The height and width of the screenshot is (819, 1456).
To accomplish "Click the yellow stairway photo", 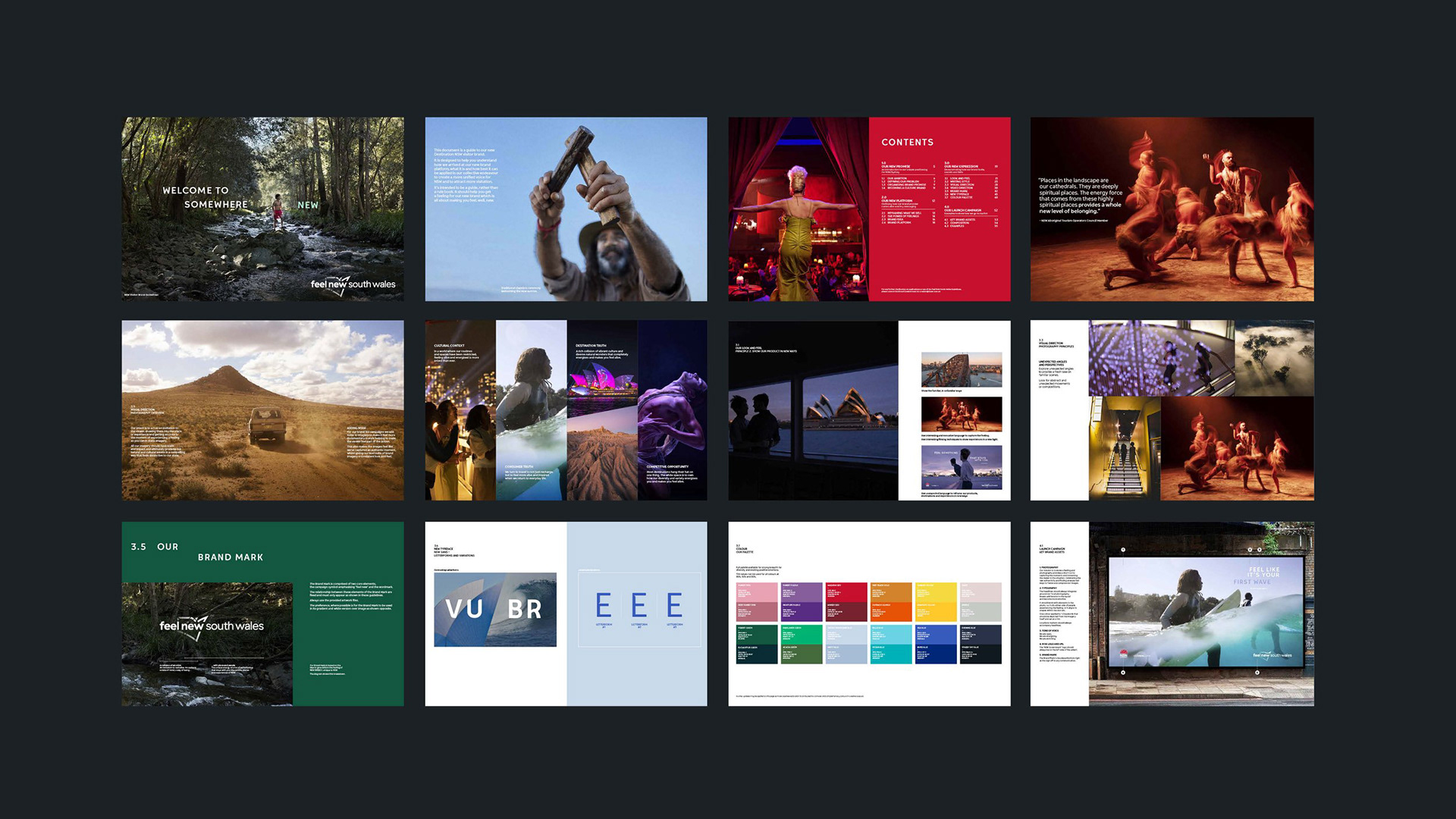I will [x=1124, y=447].
